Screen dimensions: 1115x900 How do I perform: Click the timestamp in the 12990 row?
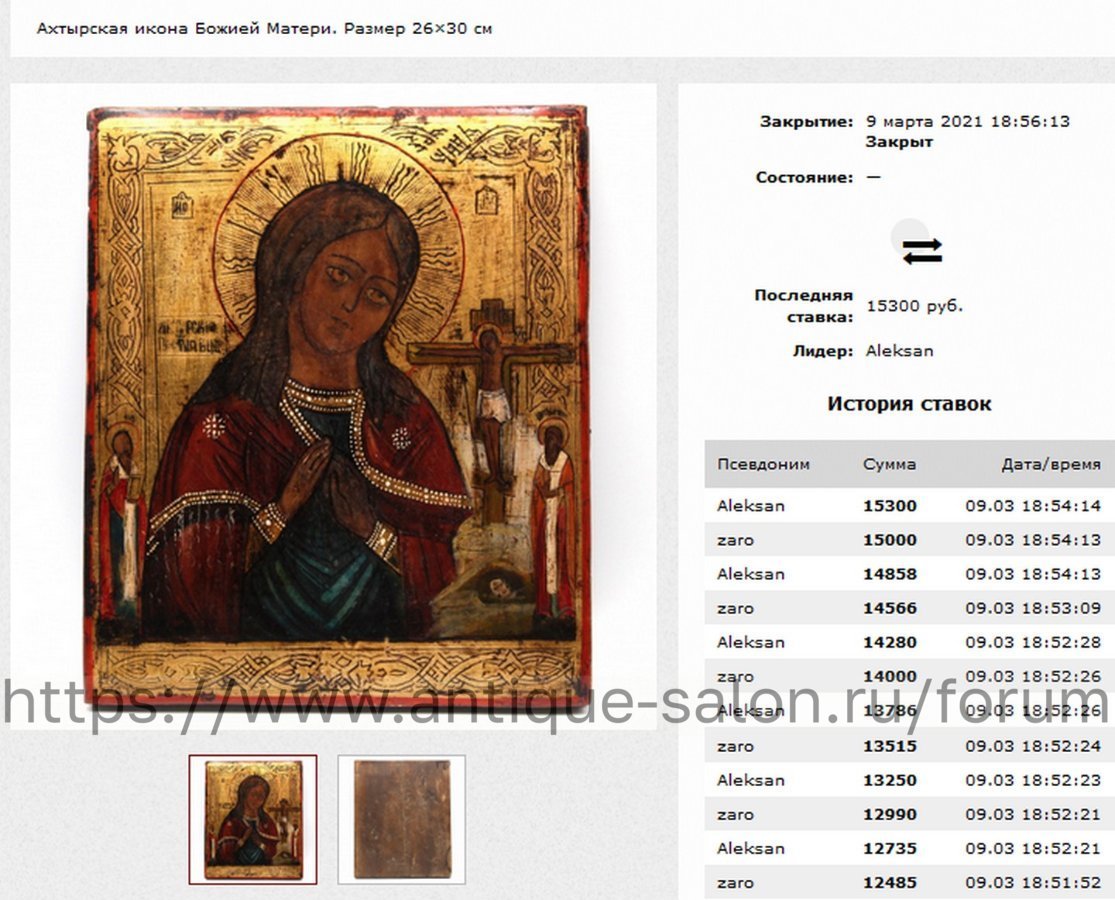1033,815
